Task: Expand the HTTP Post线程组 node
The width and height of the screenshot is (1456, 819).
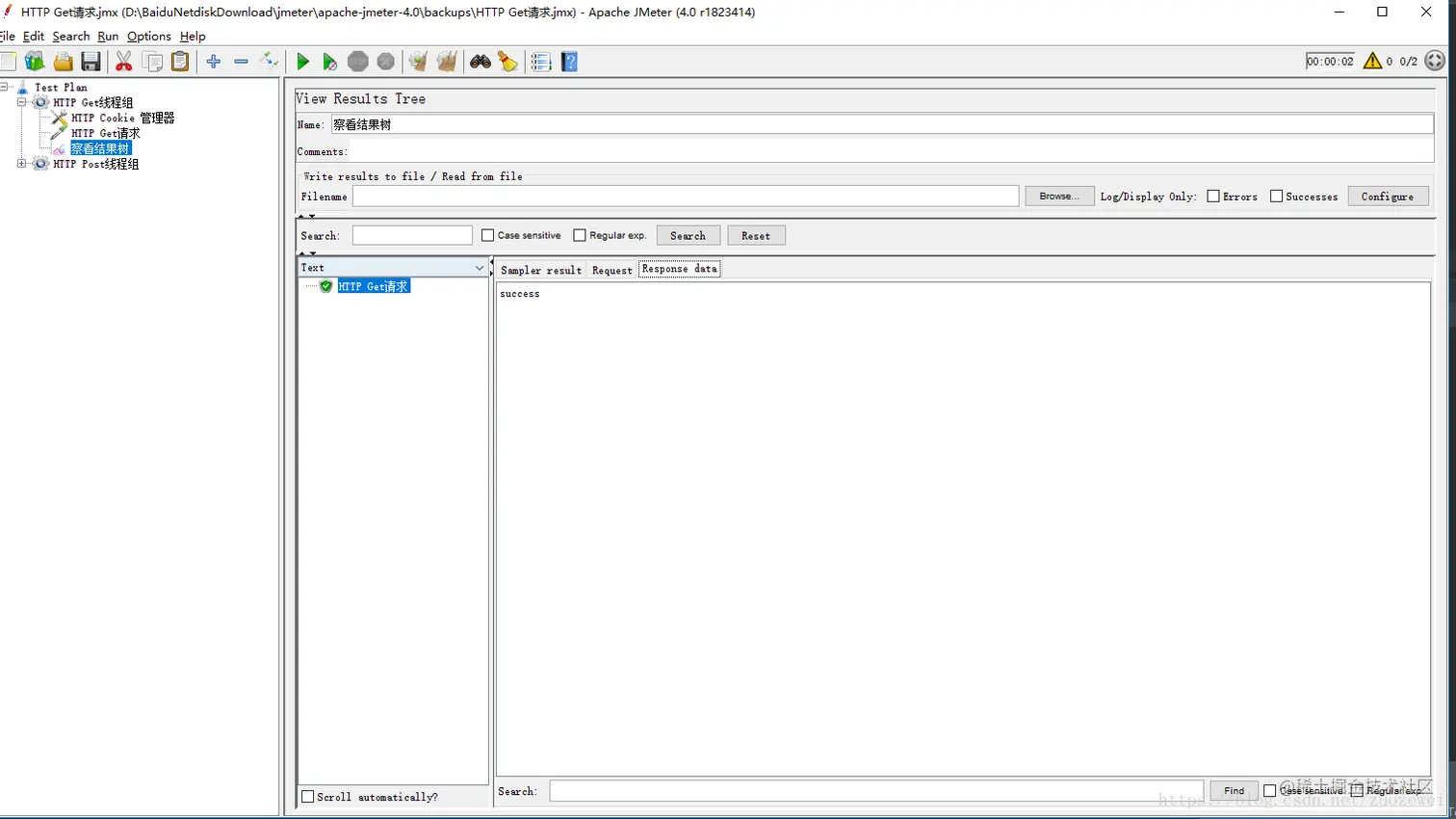Action: (x=21, y=164)
